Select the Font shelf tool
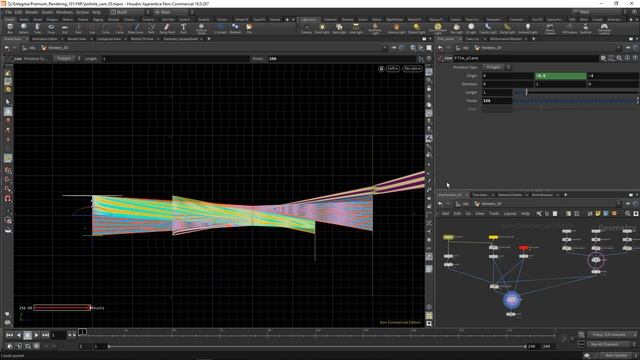 [183, 28]
